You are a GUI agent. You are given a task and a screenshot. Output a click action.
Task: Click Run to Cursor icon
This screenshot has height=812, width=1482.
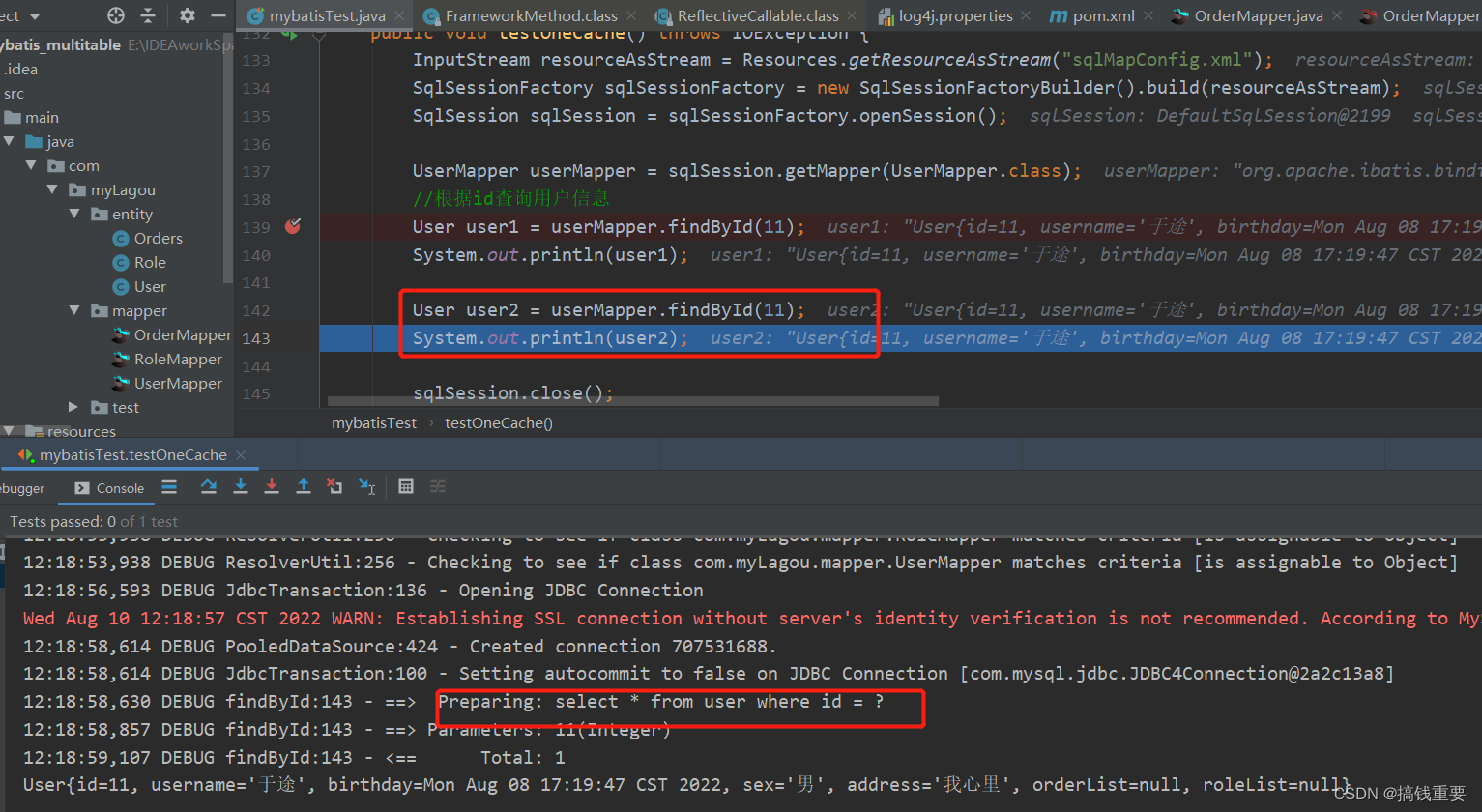(367, 486)
